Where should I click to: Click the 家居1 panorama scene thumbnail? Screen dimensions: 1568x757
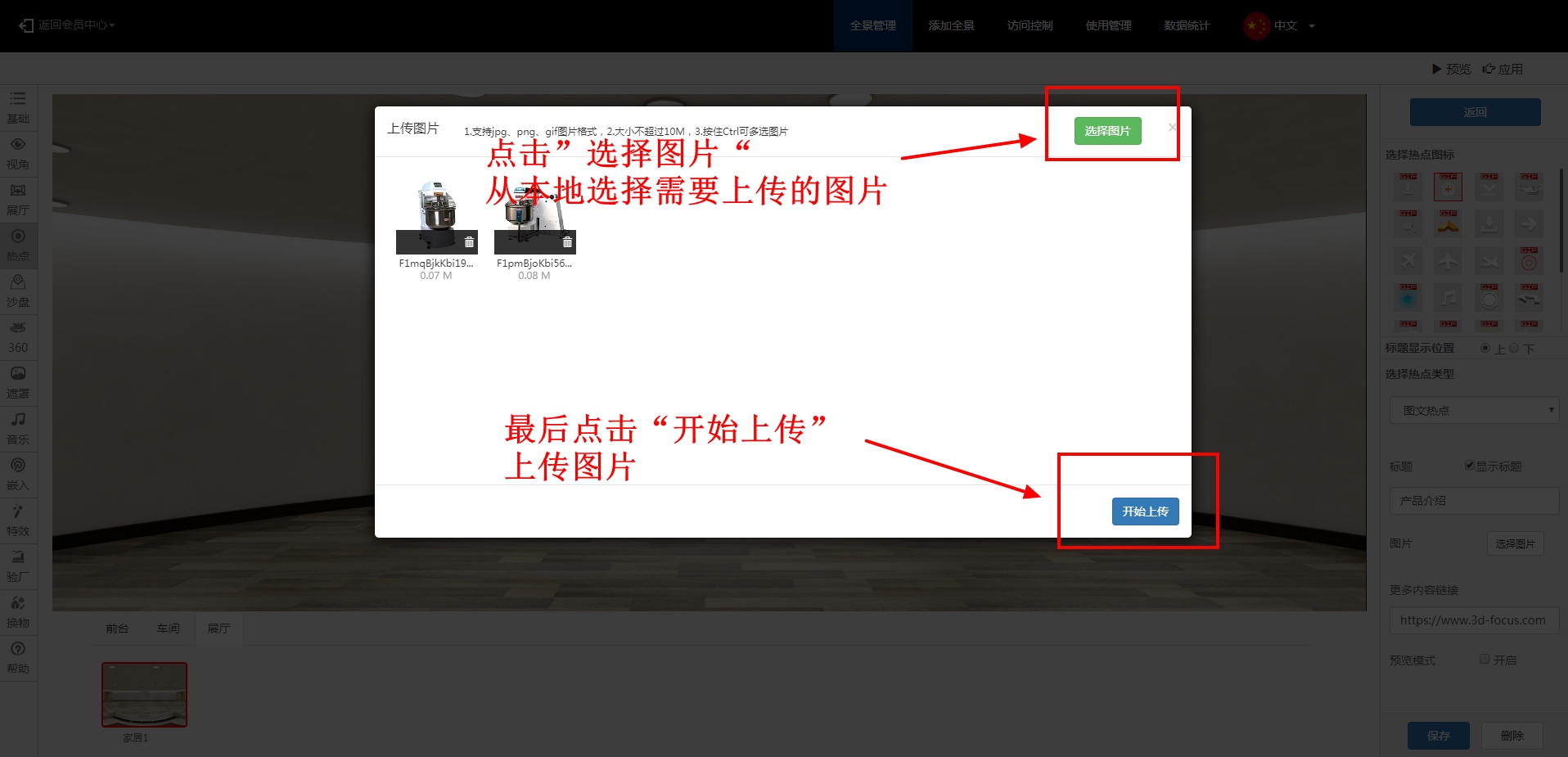coord(144,694)
